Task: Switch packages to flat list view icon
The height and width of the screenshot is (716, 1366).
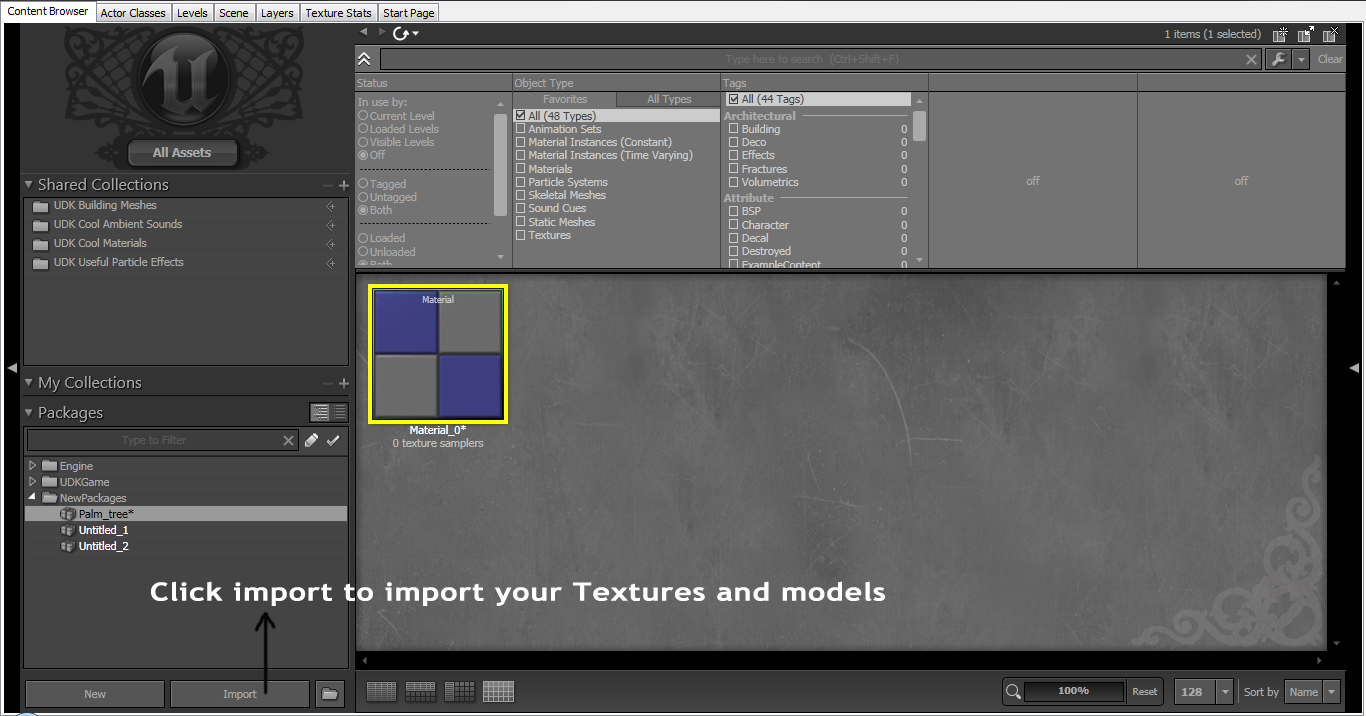Action: (339, 412)
